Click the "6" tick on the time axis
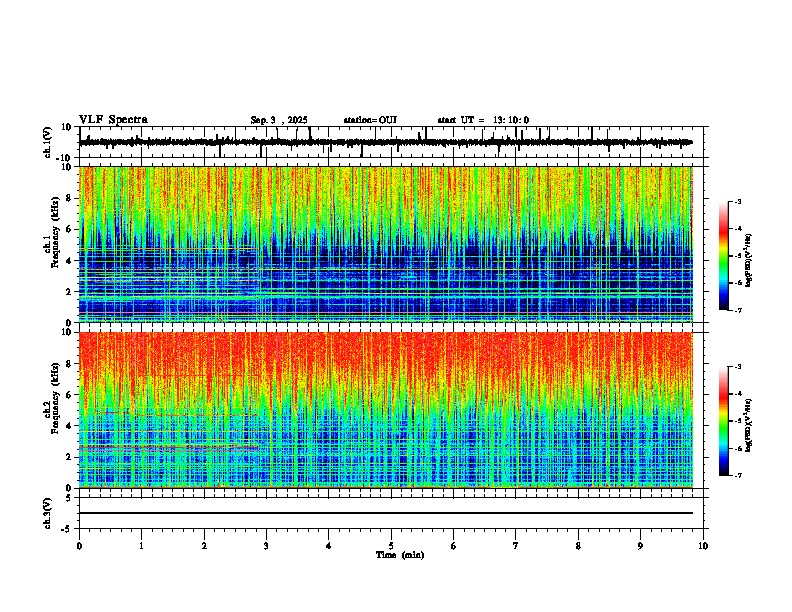Viewport: 792px width, 612px height. point(454,546)
